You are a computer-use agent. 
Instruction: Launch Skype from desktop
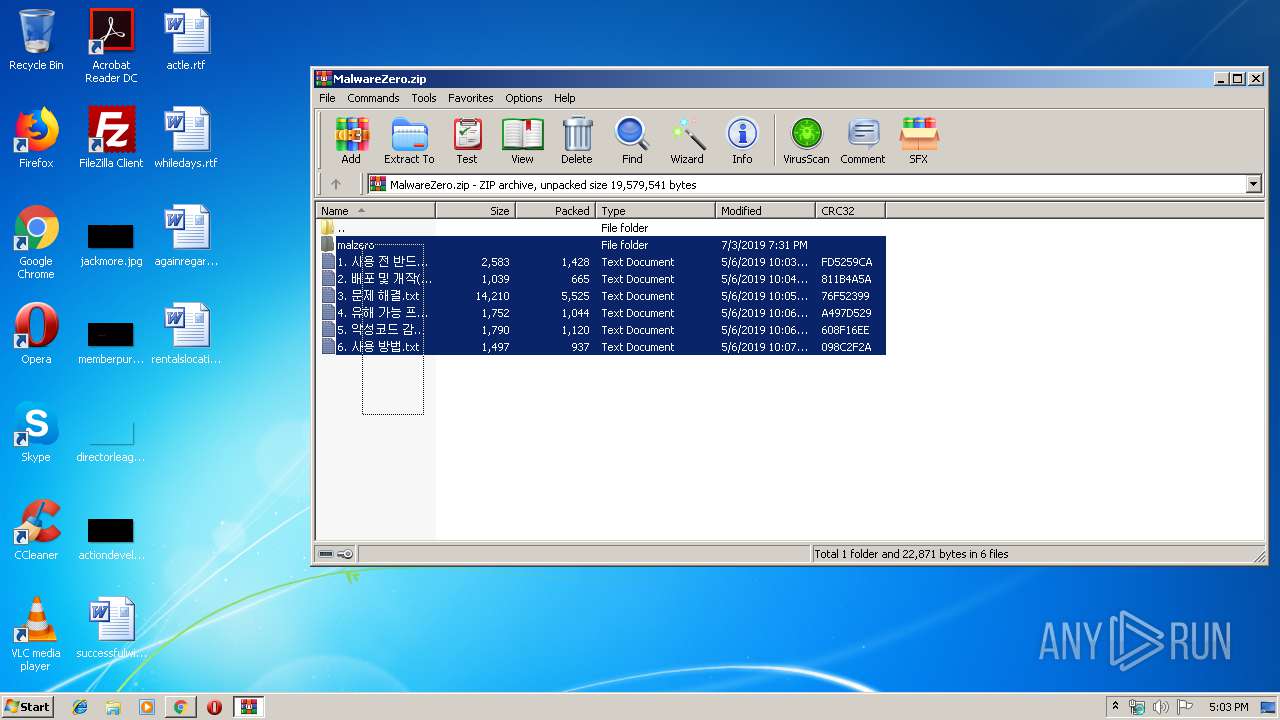36,431
